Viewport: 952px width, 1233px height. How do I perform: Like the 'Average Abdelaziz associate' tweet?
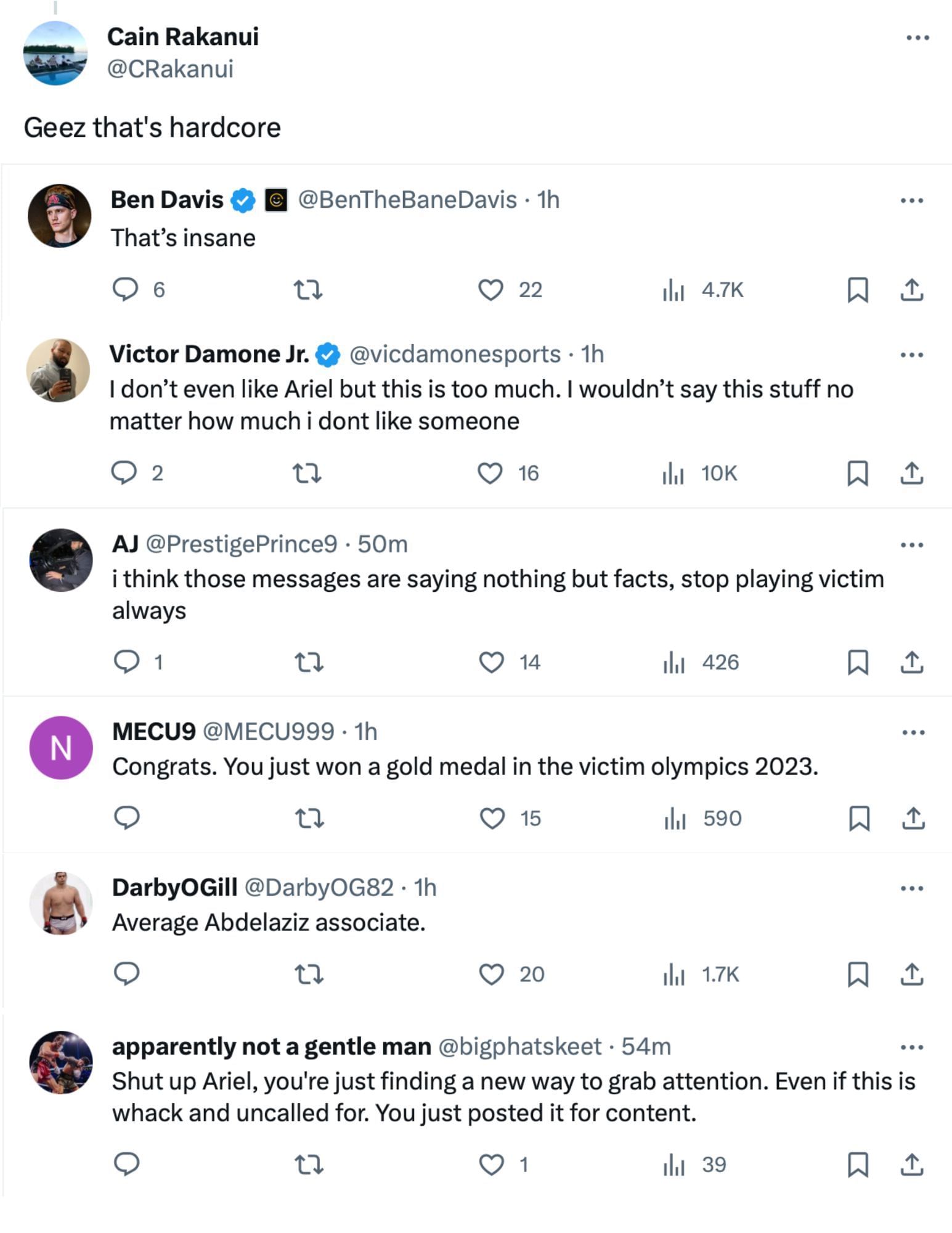492,974
